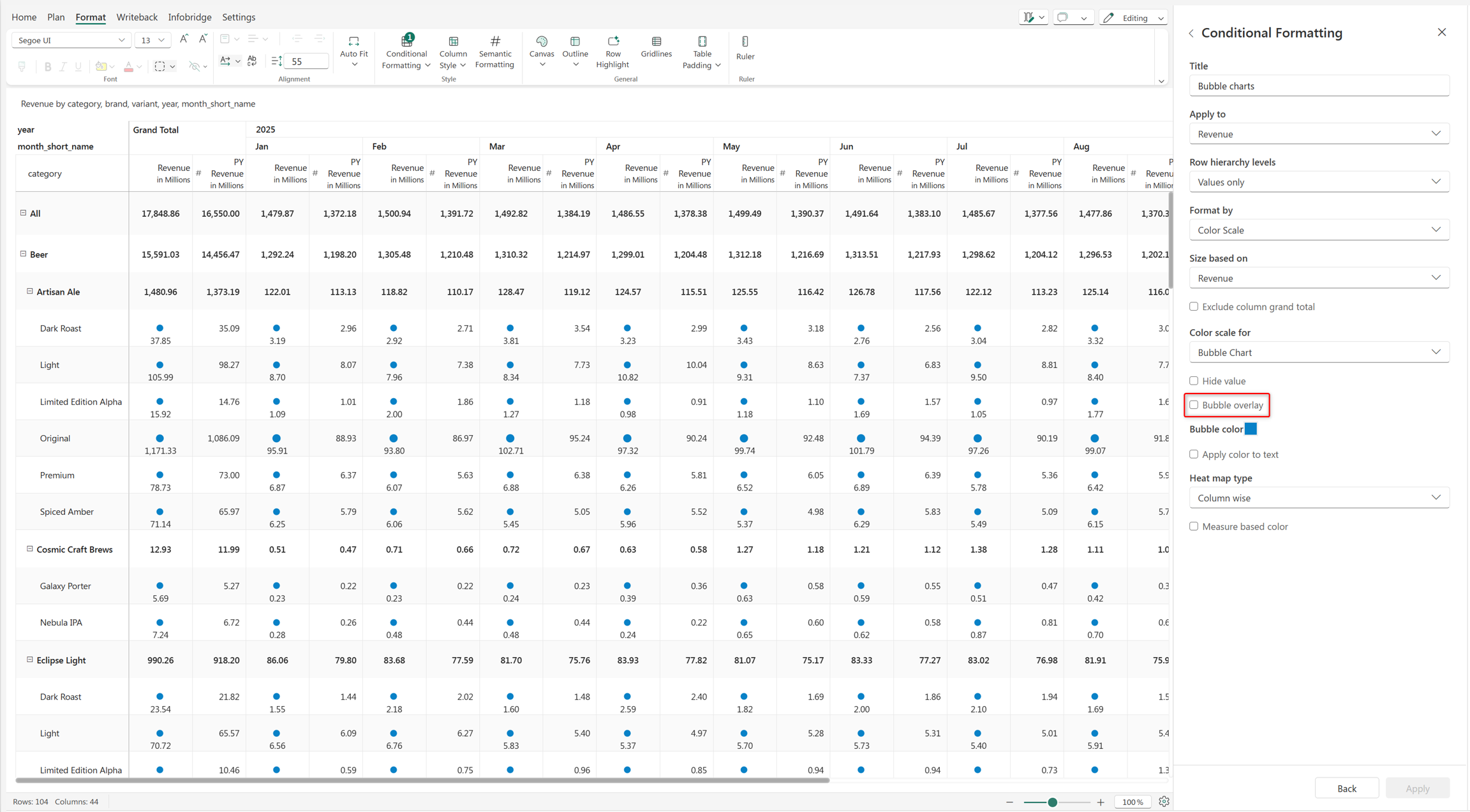This screenshot has width=1470, height=812.
Task: Open the Column Style options
Action: click(453, 51)
